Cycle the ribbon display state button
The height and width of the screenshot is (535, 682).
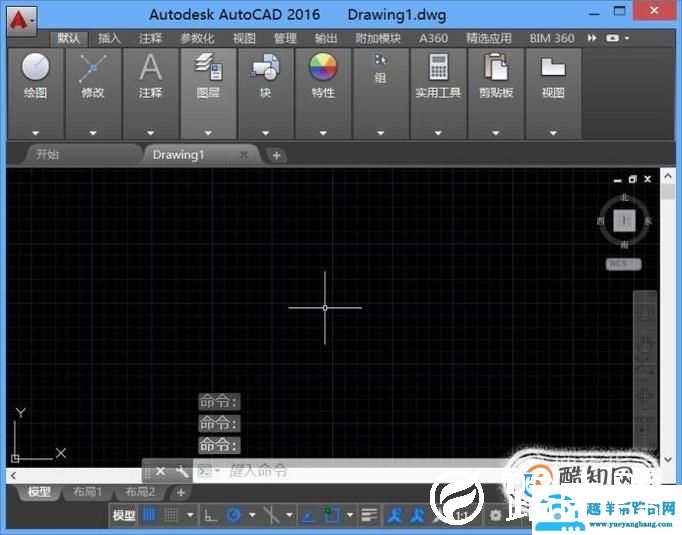pyautogui.click(x=612, y=38)
